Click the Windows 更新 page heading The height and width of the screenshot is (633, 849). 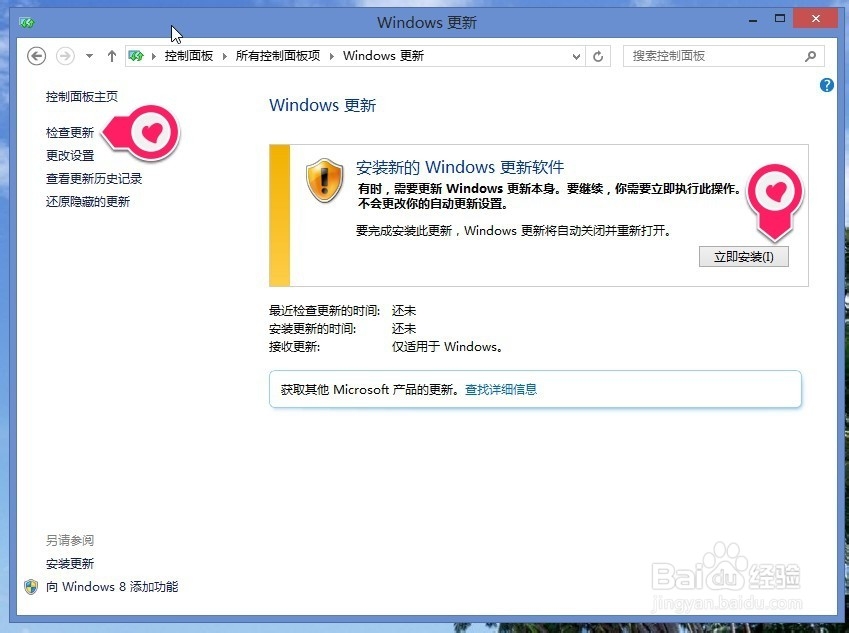[323, 105]
